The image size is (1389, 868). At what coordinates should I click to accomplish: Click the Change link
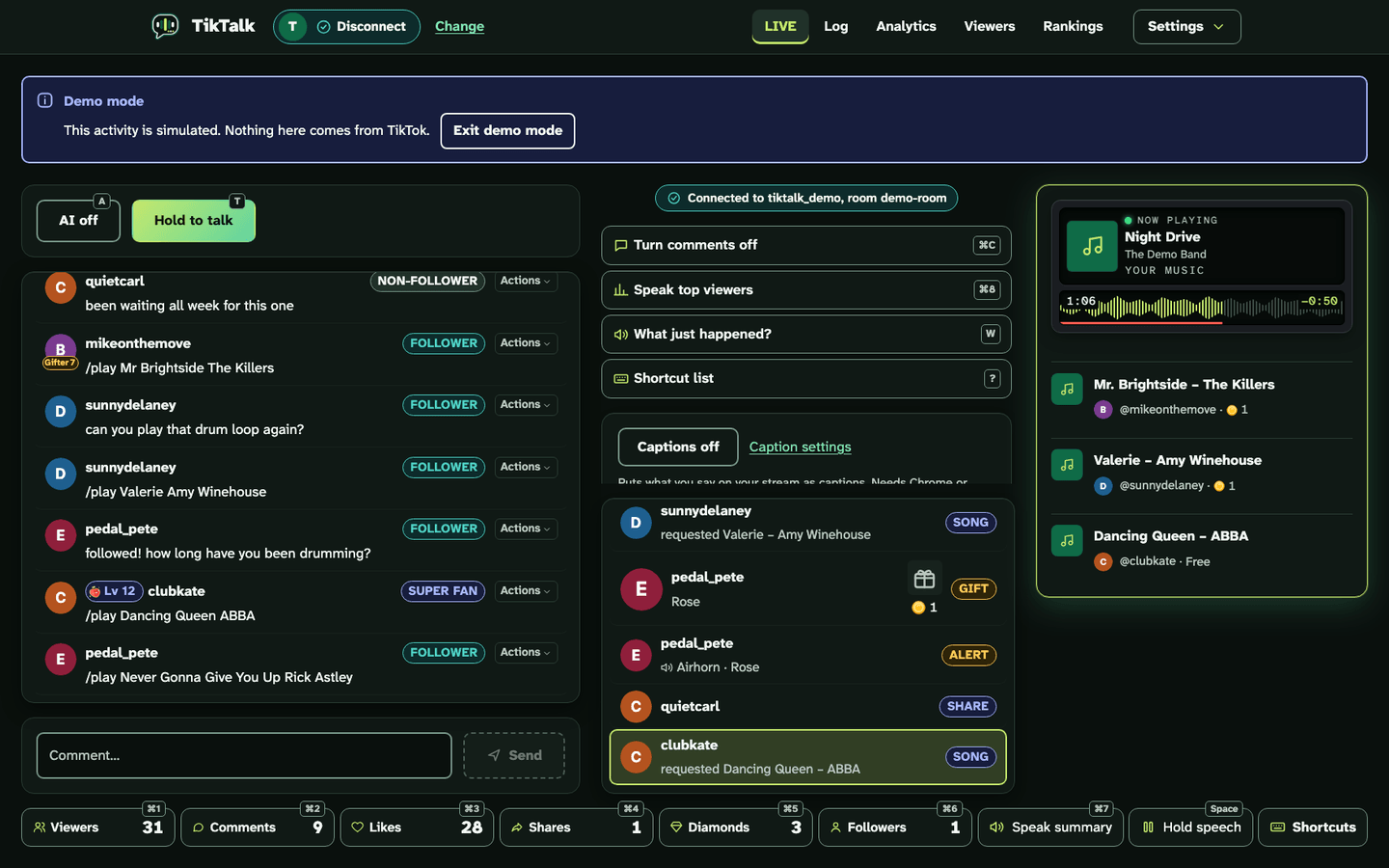[459, 27]
